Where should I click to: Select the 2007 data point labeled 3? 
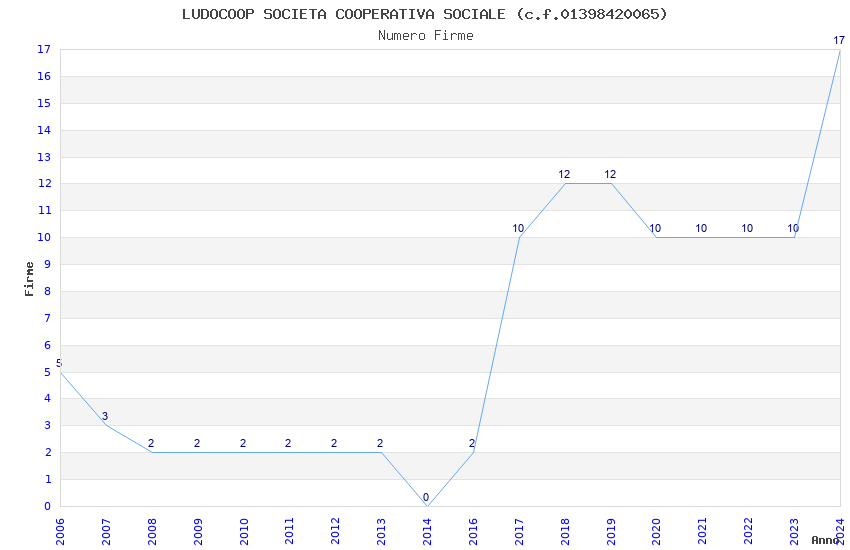pyautogui.click(x=106, y=425)
